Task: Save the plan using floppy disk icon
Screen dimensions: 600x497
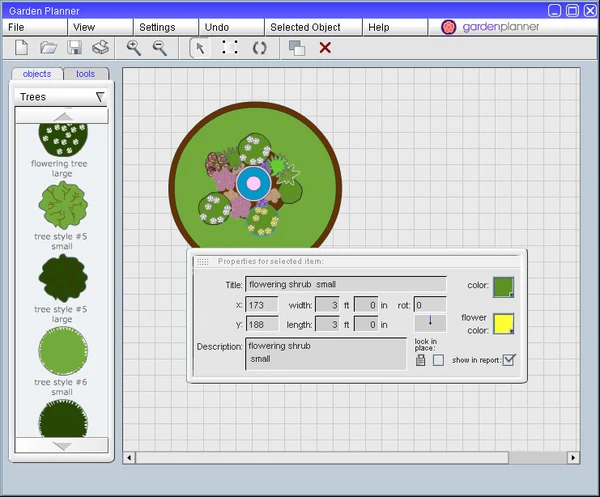Action: 74,48
